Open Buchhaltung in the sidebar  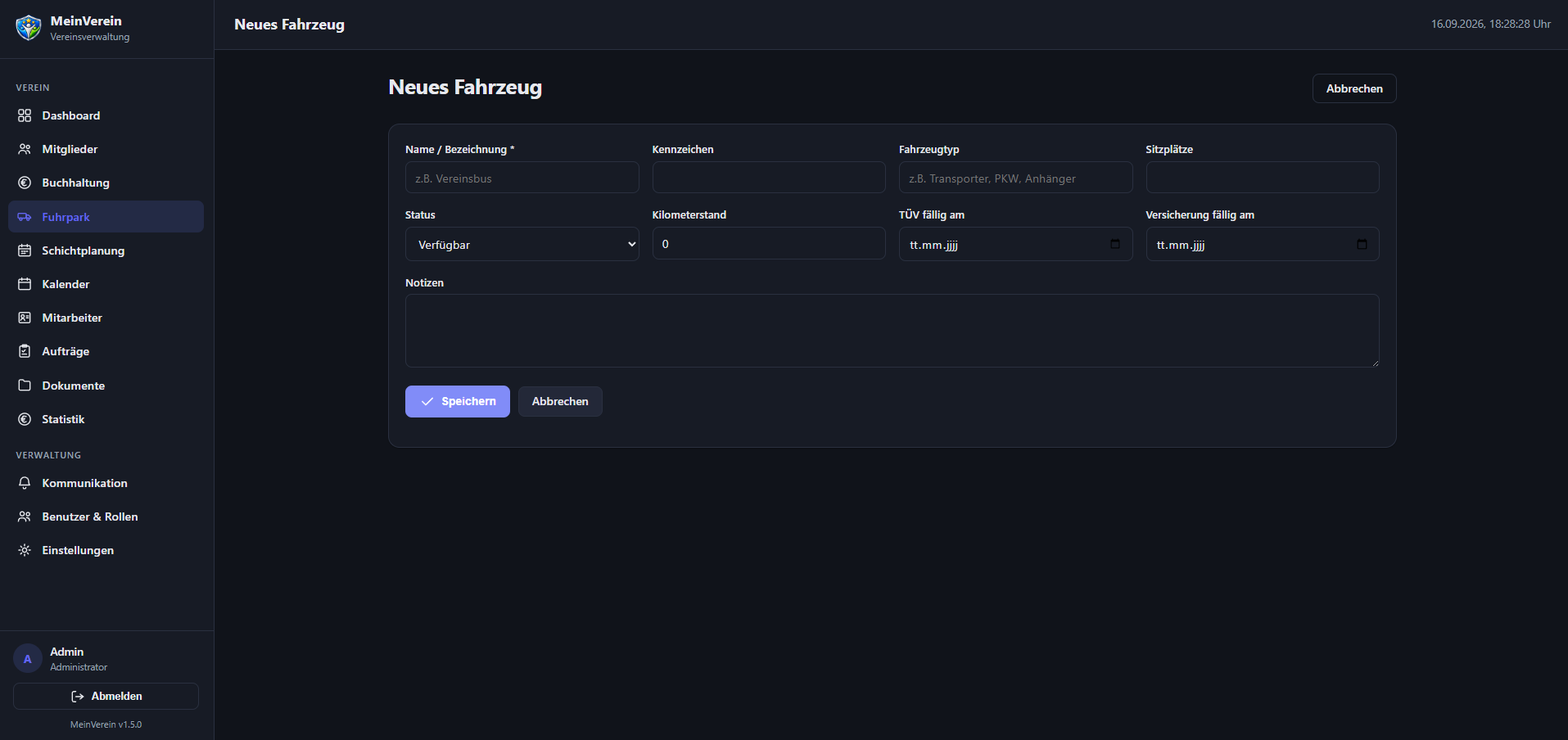coord(106,183)
